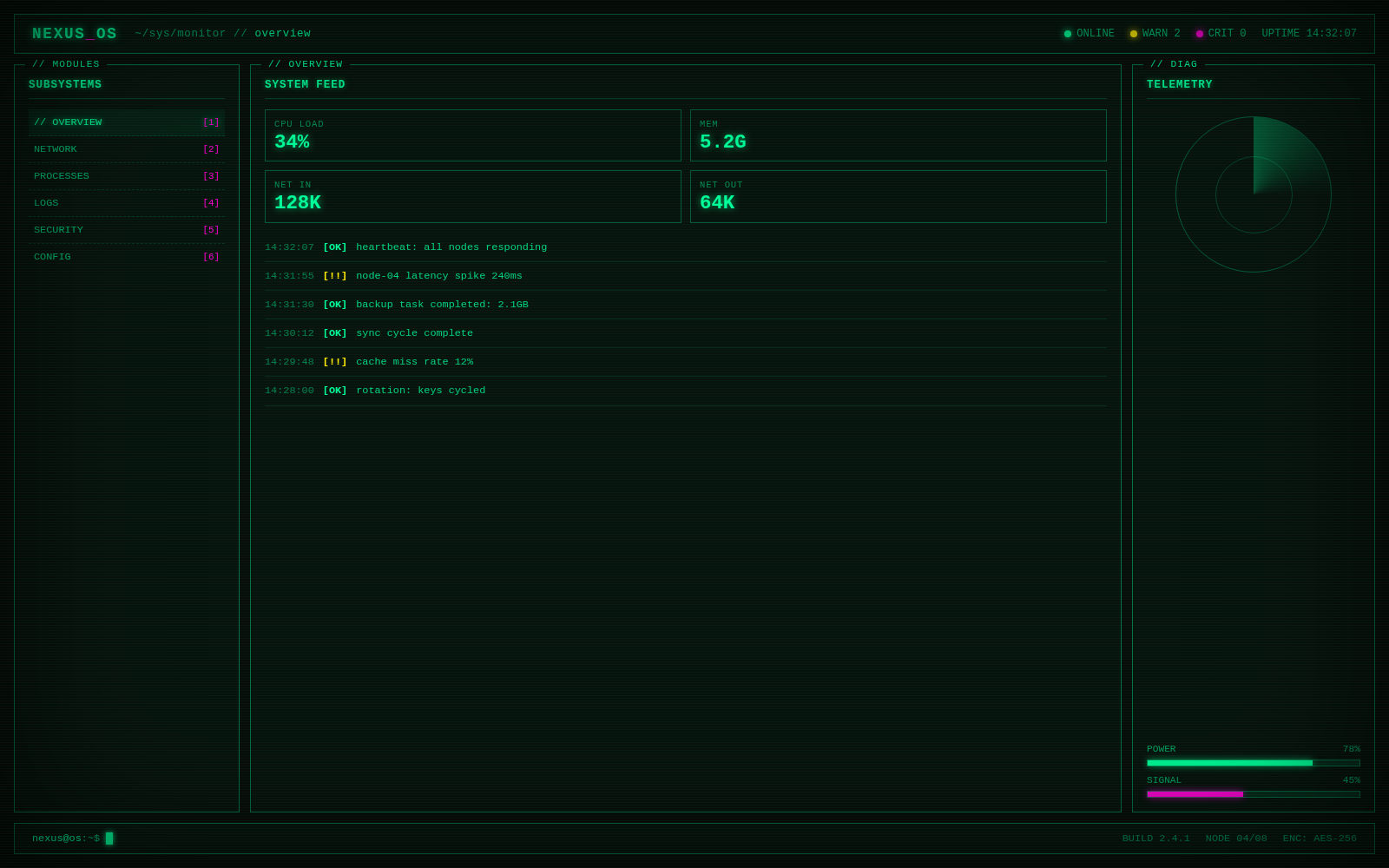The height and width of the screenshot is (868, 1389).
Task: Go to the LOGS subsystem
Action: coord(127,203)
